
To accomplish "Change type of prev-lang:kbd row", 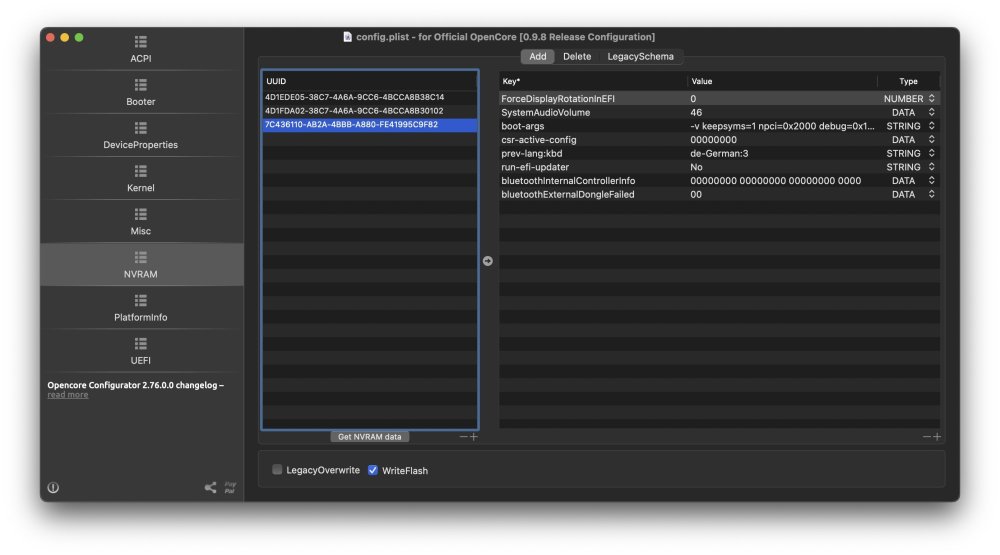I will (x=932, y=153).
